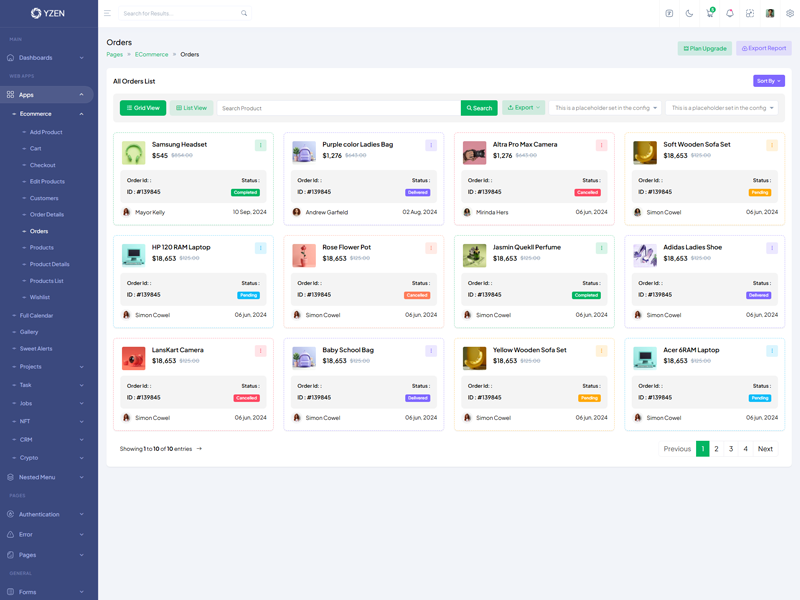Screen dimensions: 800x600
Task: Collapse sidebar with the hamburger menu icon
Action: 107,14
